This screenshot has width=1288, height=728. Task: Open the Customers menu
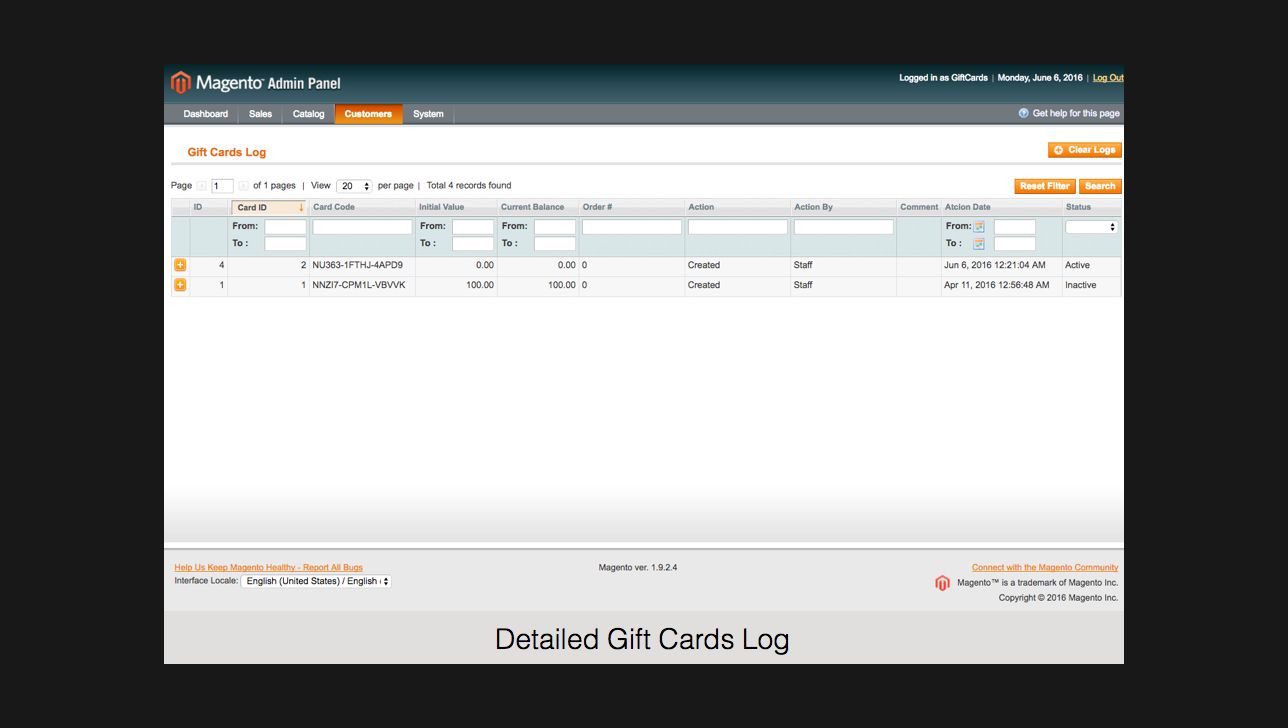(x=368, y=114)
